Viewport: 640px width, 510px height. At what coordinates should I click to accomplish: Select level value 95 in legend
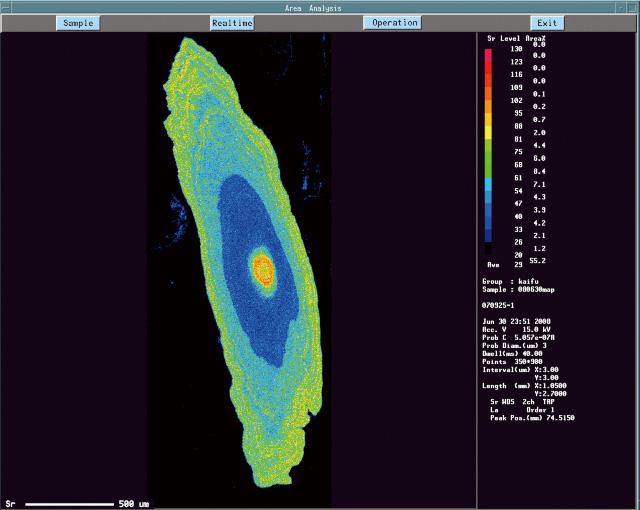click(518, 113)
